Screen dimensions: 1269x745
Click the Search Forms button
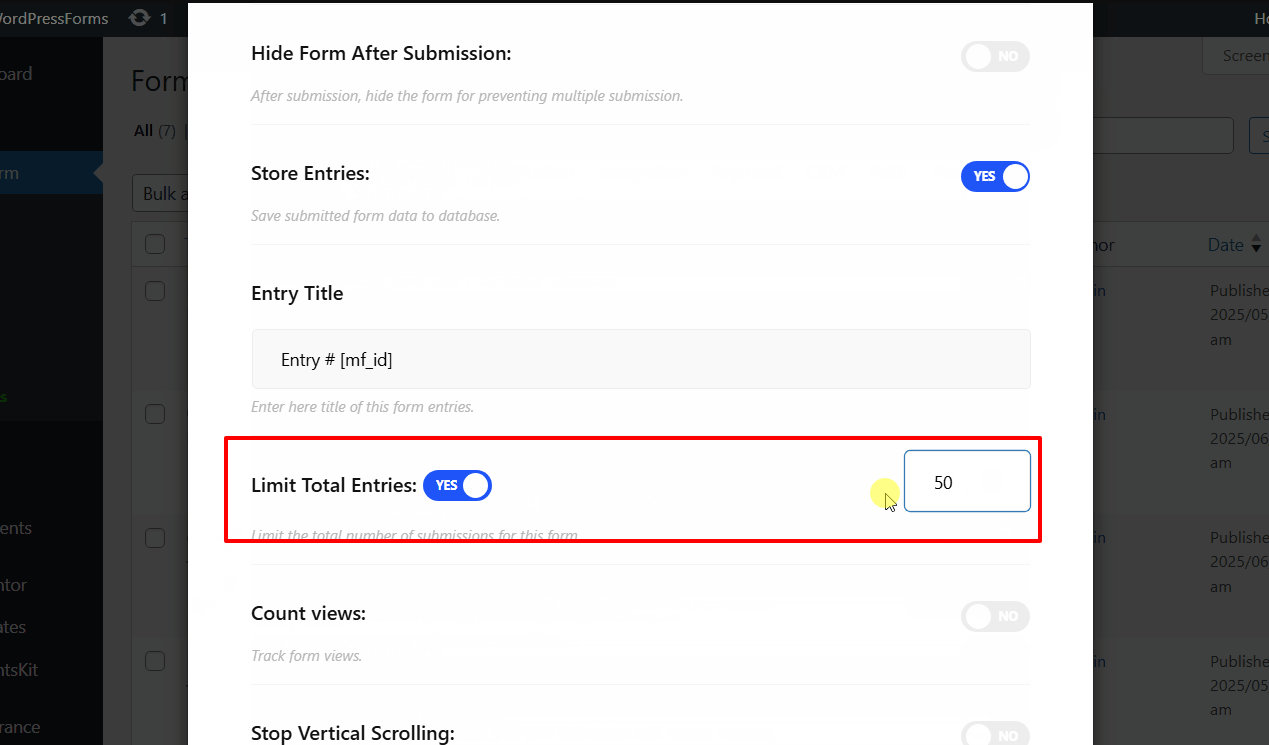pos(1262,135)
